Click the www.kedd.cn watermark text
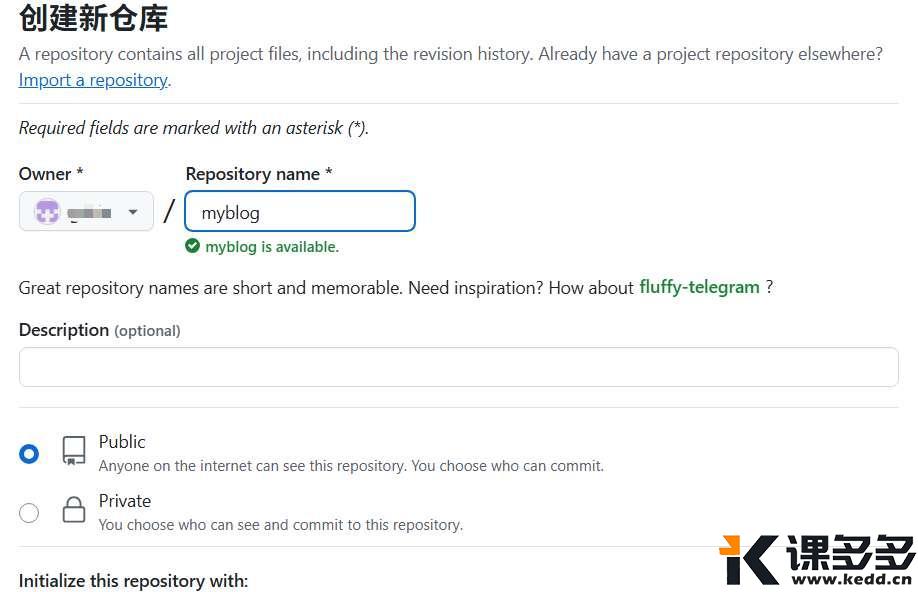Viewport: 918px width, 592px height. [x=851, y=579]
